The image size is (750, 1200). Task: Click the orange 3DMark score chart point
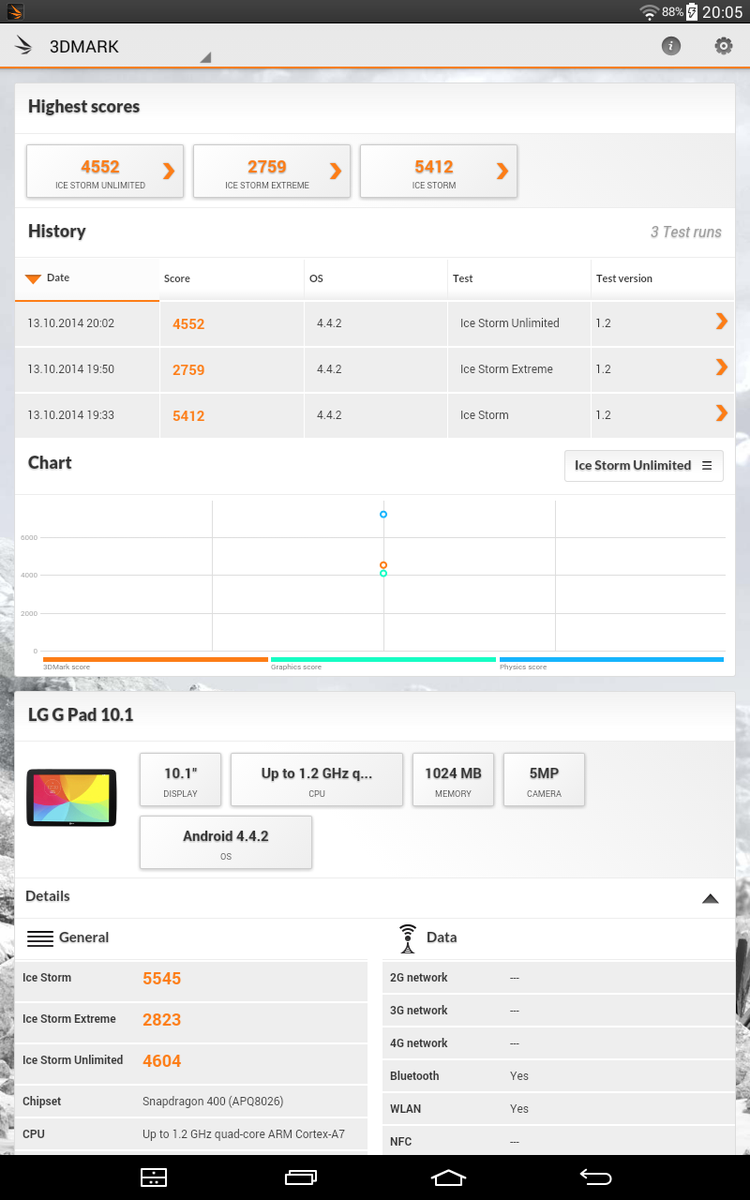click(383, 565)
